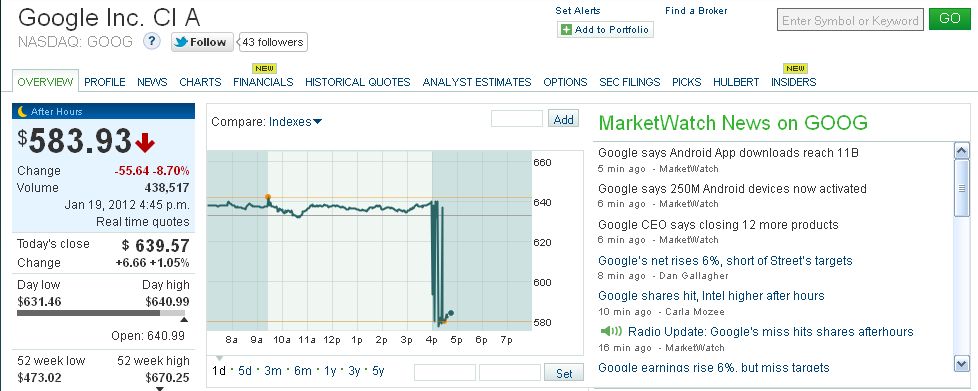The height and width of the screenshot is (391, 978).
Task: Select the 3m chart range
Action: coord(273,371)
